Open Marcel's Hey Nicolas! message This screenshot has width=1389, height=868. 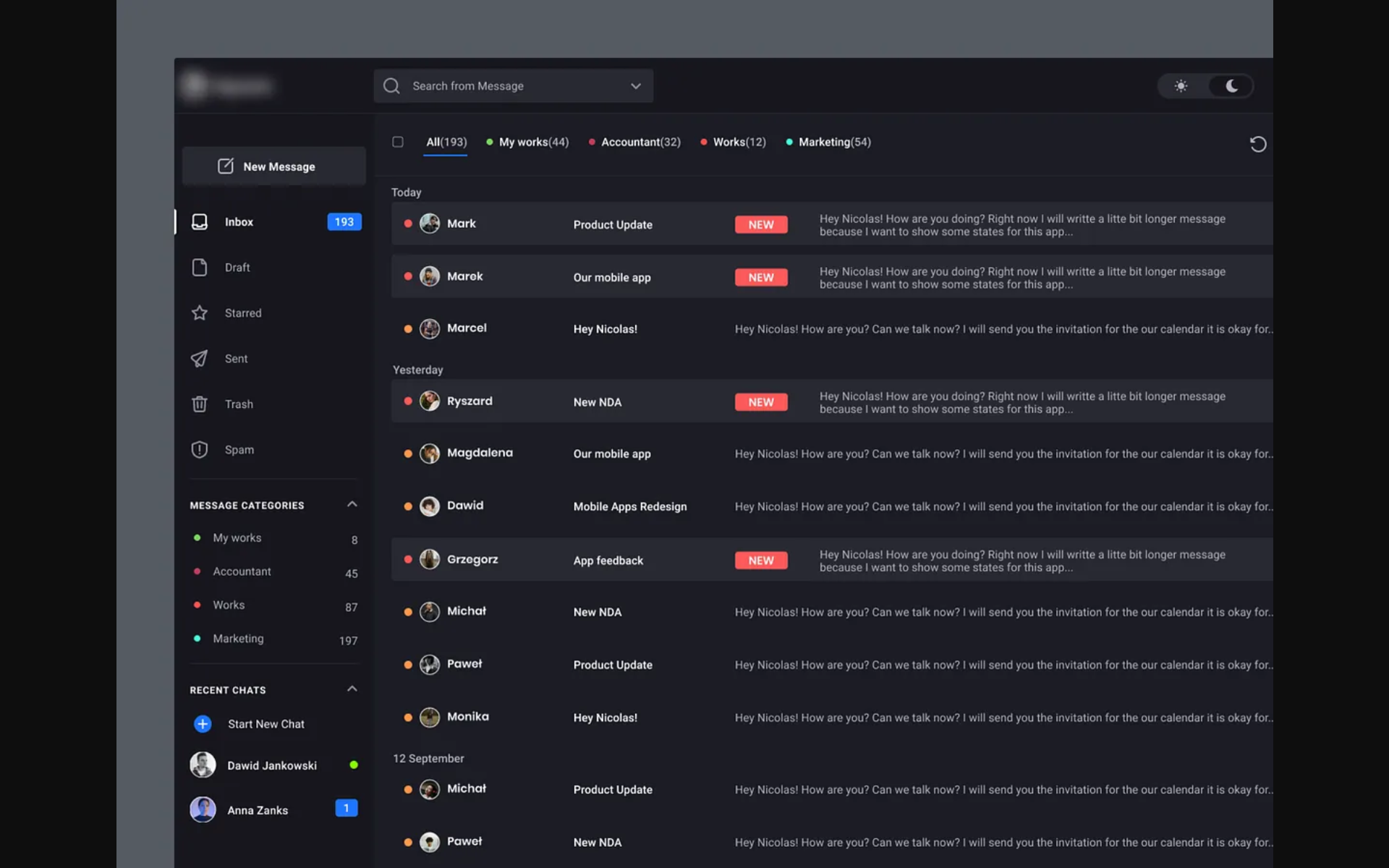pyautogui.click(x=832, y=328)
